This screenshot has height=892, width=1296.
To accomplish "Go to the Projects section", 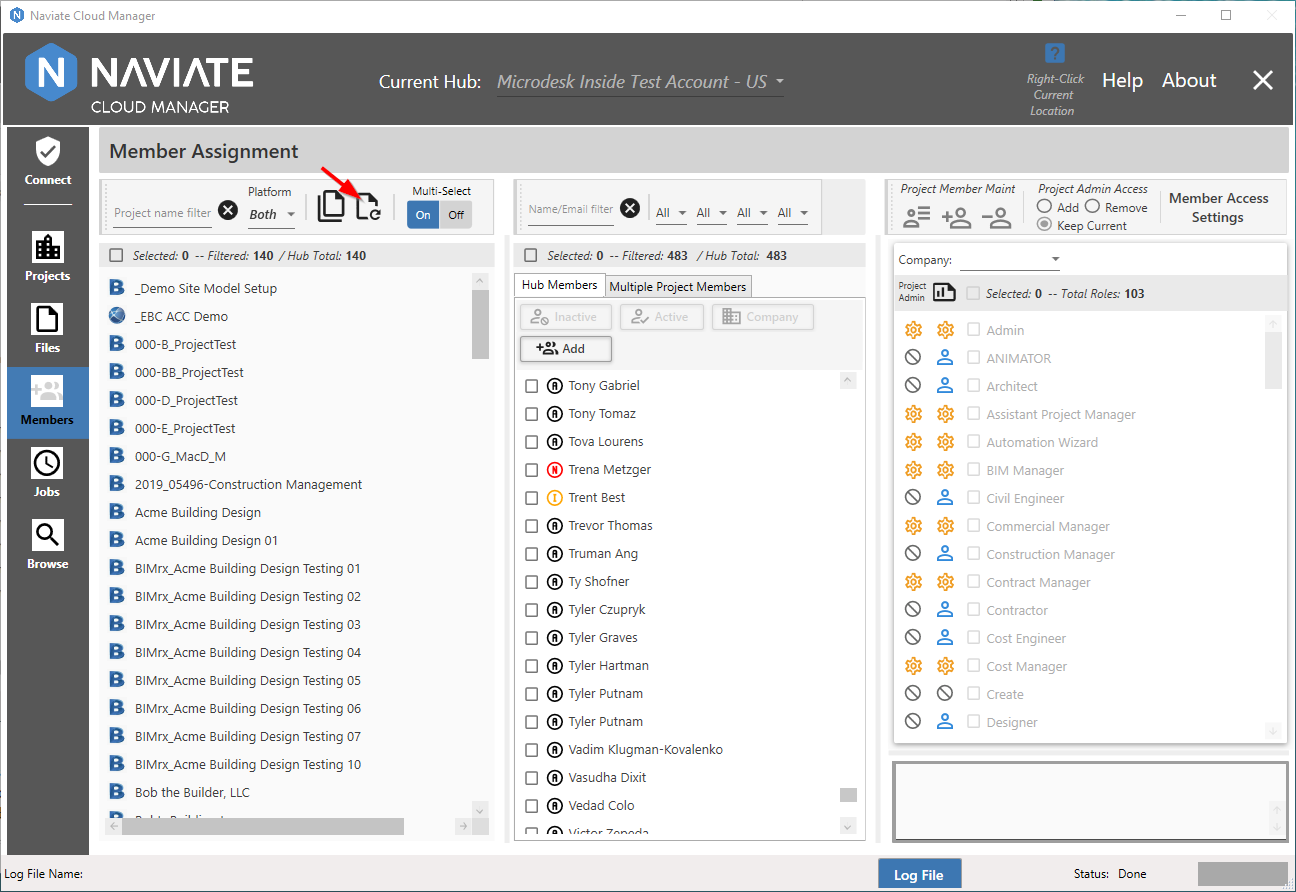I will [x=48, y=256].
